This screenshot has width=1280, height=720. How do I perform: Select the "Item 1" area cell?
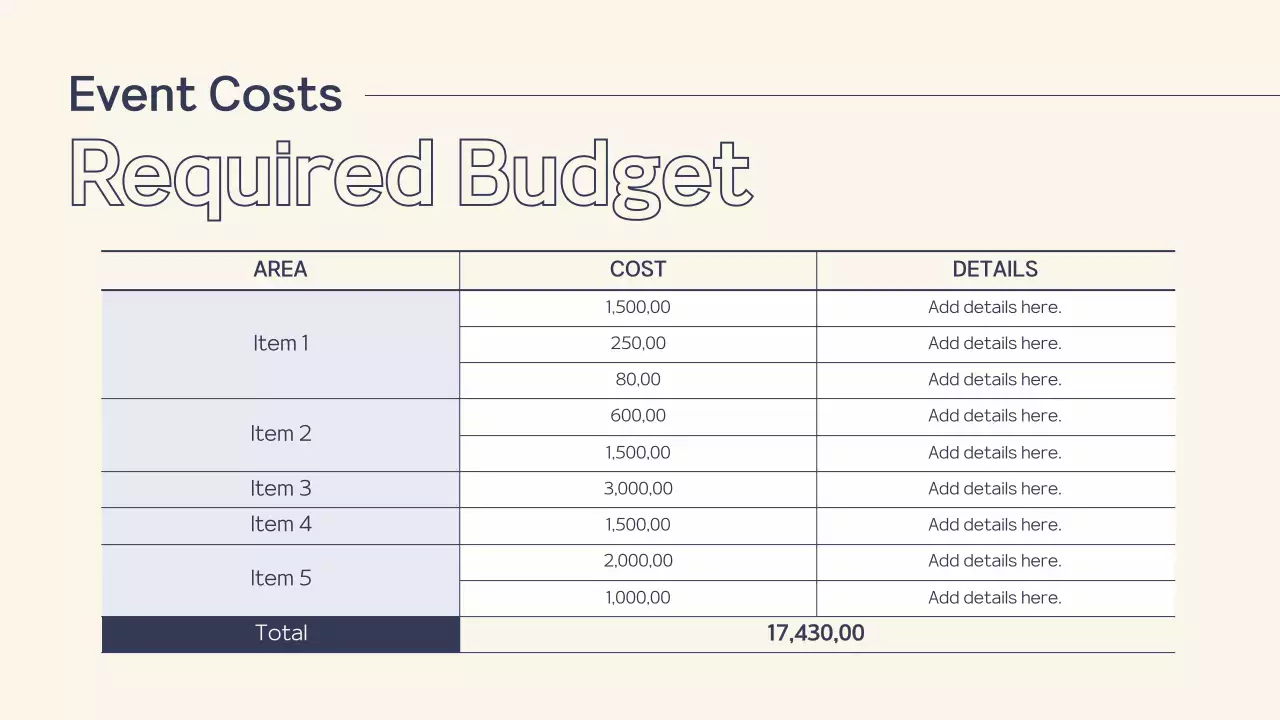click(x=280, y=343)
